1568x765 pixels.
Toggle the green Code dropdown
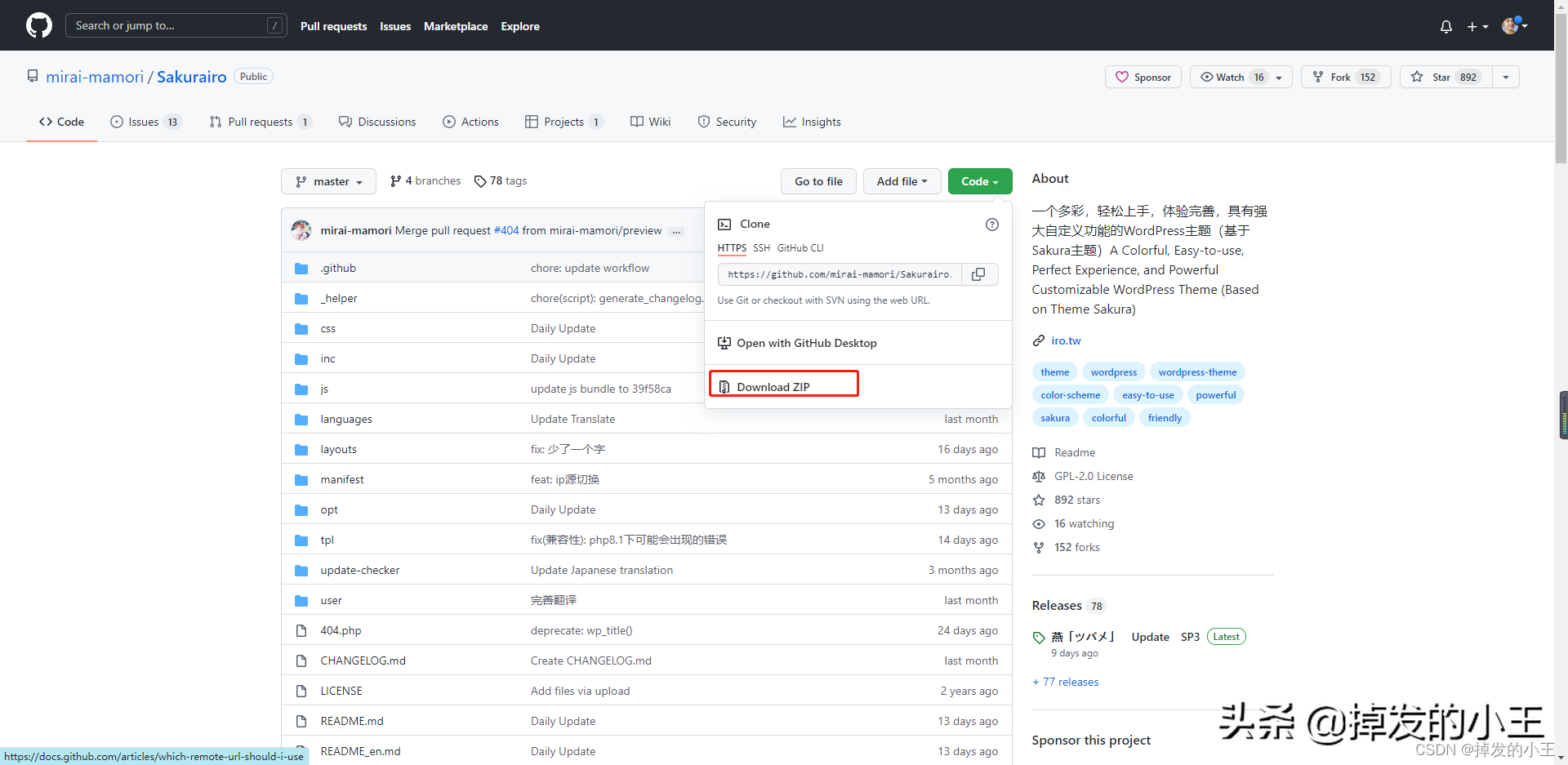[x=980, y=181]
